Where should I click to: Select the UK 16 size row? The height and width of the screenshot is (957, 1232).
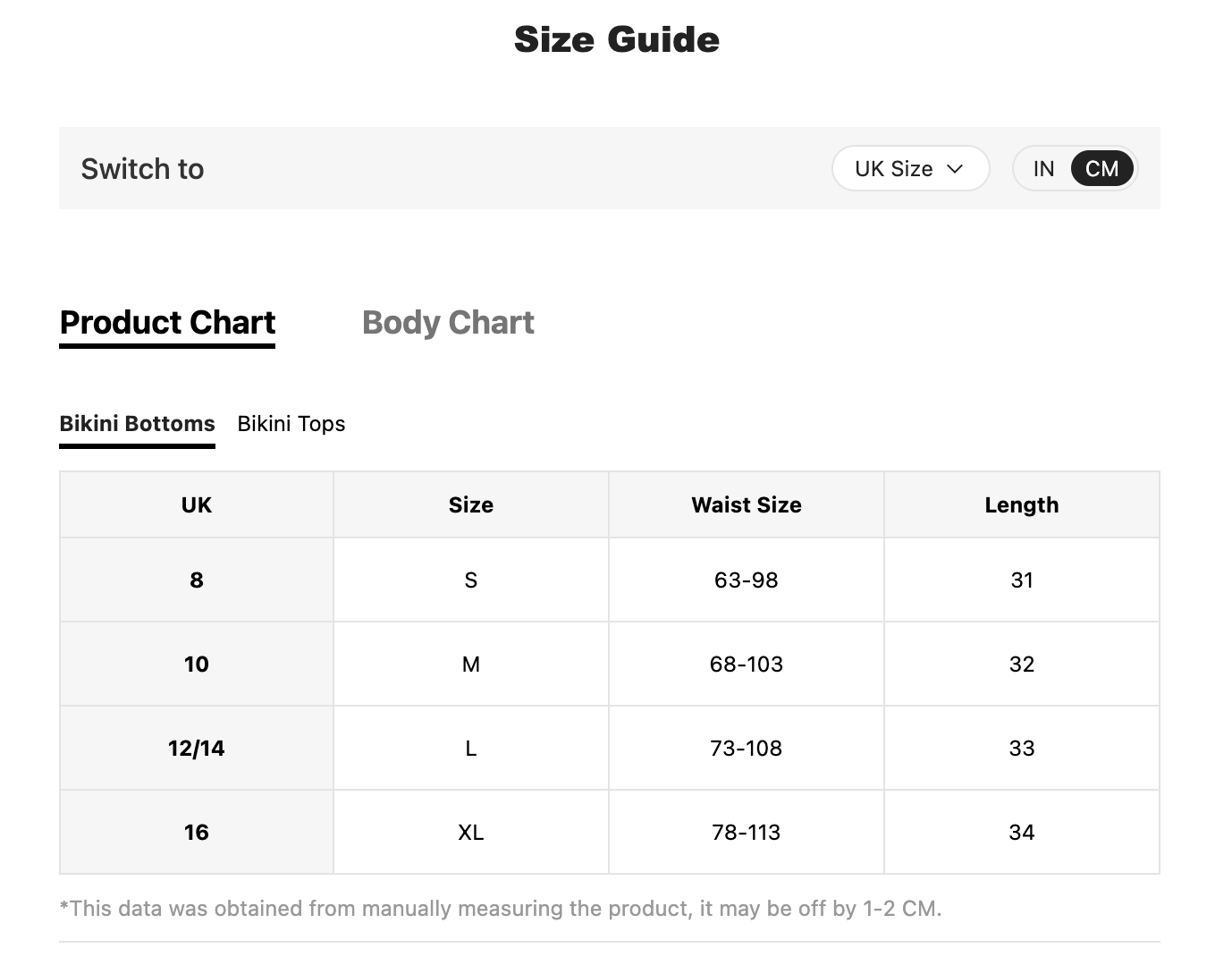point(610,832)
